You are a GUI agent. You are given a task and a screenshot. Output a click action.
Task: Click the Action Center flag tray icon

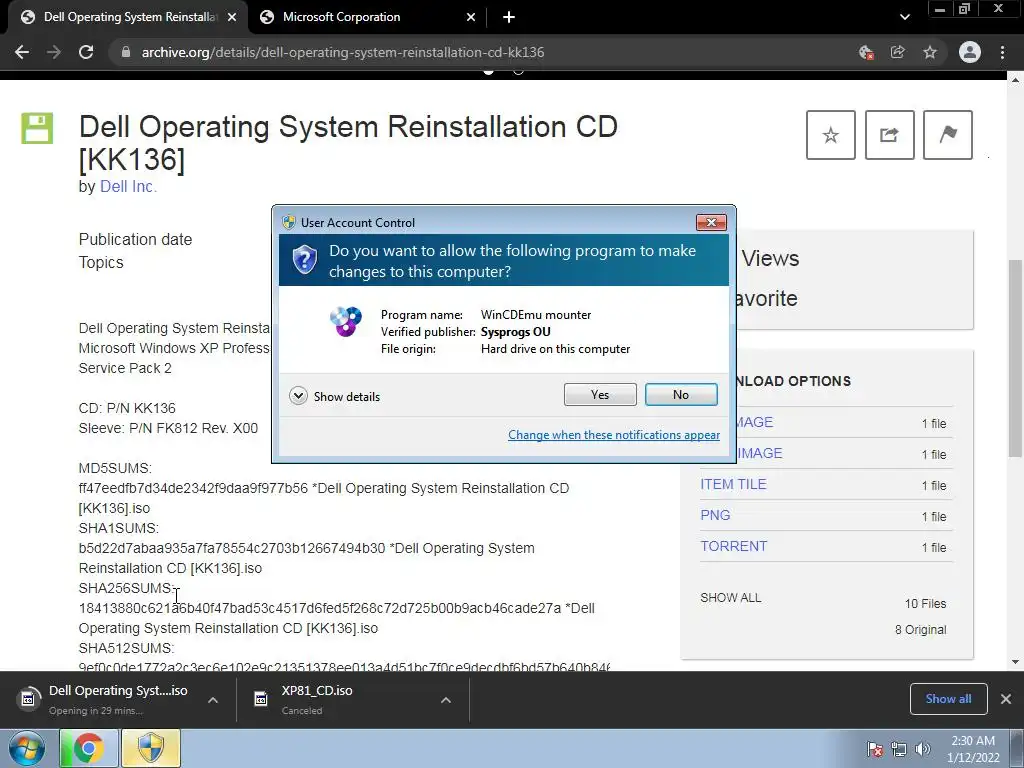pos(874,749)
